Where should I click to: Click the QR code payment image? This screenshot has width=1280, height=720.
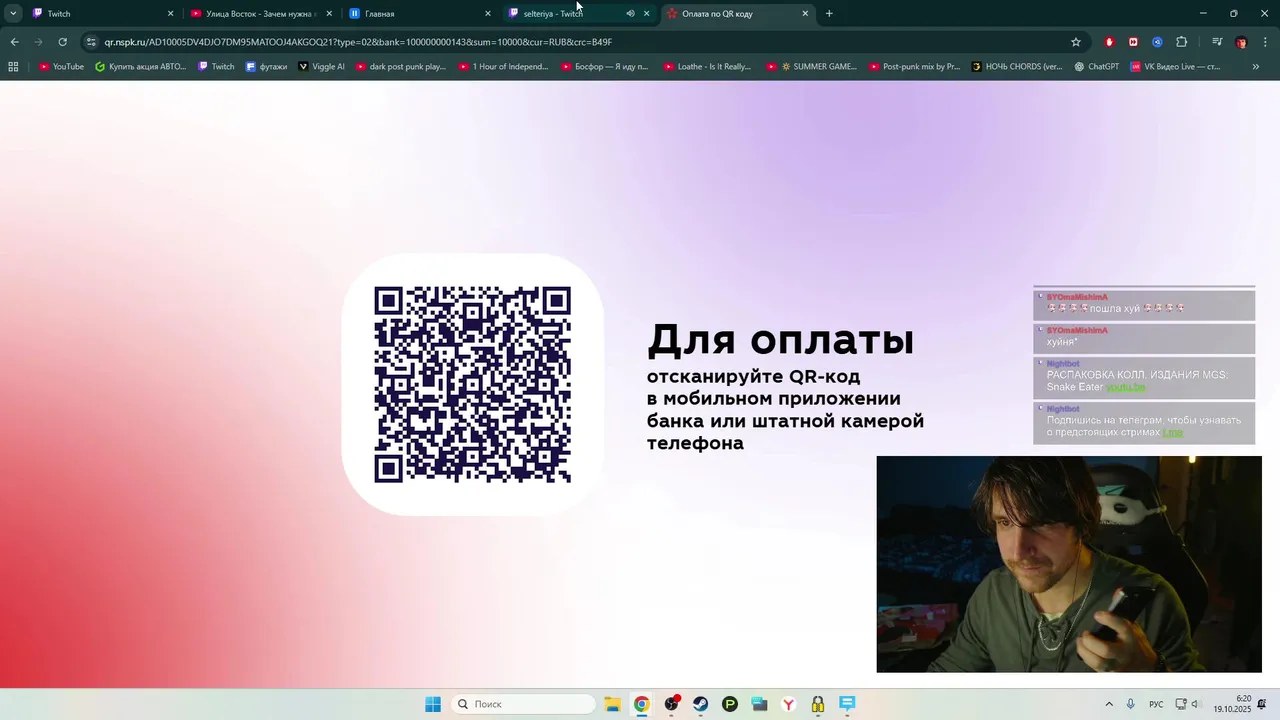click(x=472, y=385)
